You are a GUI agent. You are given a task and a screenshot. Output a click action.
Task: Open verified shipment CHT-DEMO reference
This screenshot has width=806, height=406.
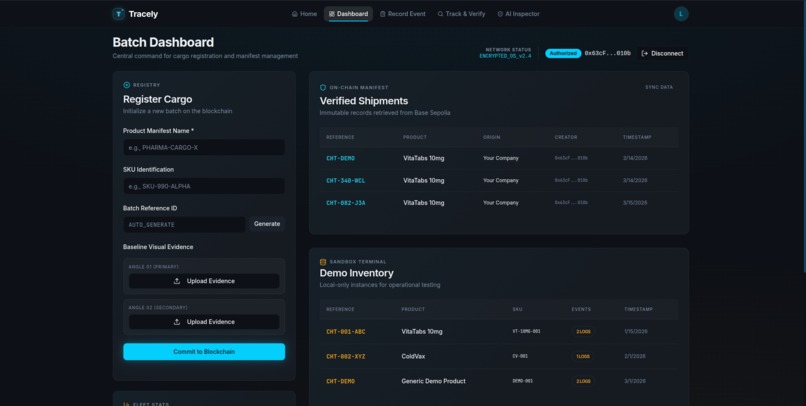(x=340, y=158)
